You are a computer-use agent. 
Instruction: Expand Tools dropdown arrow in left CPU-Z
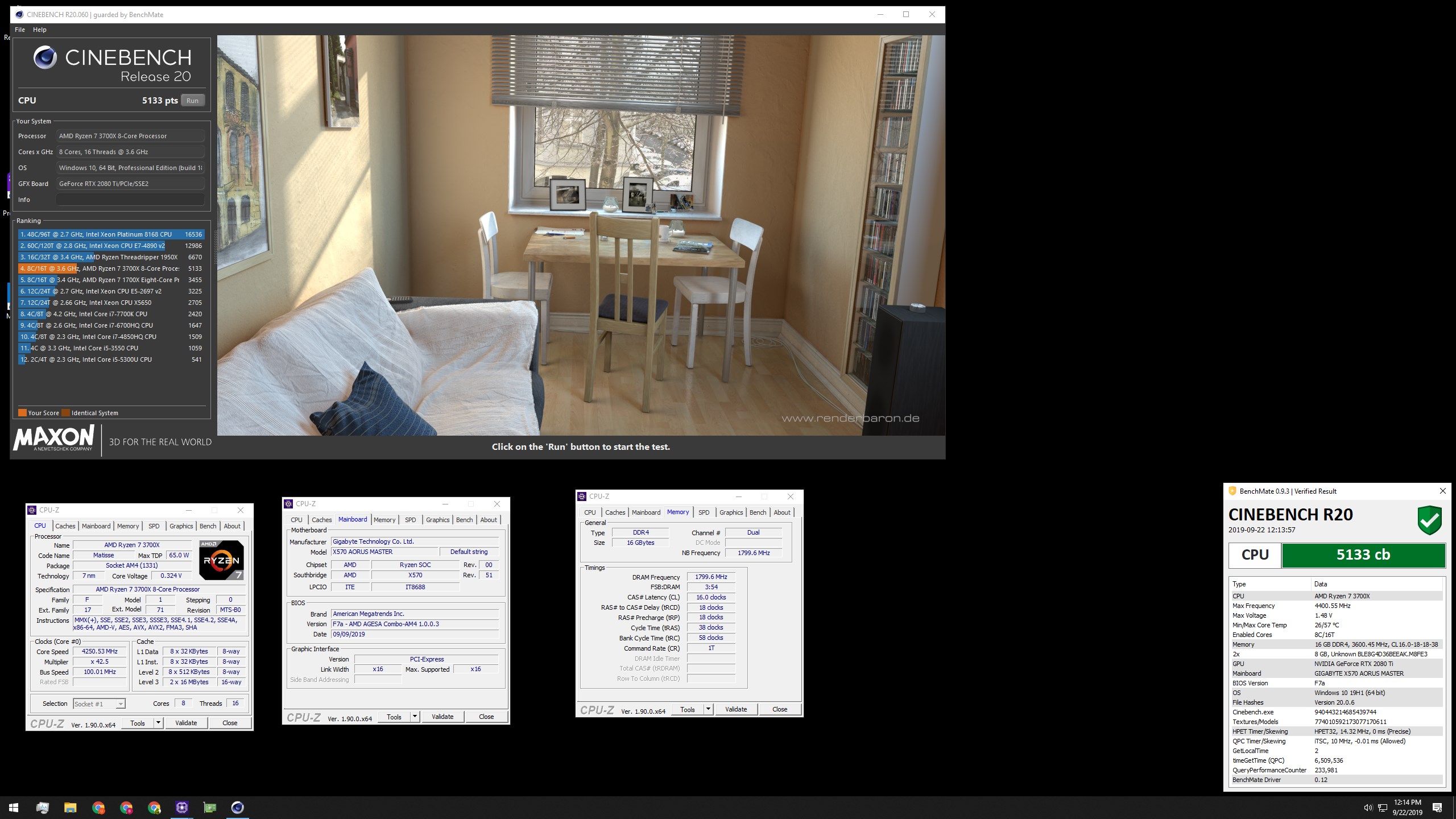[159, 723]
